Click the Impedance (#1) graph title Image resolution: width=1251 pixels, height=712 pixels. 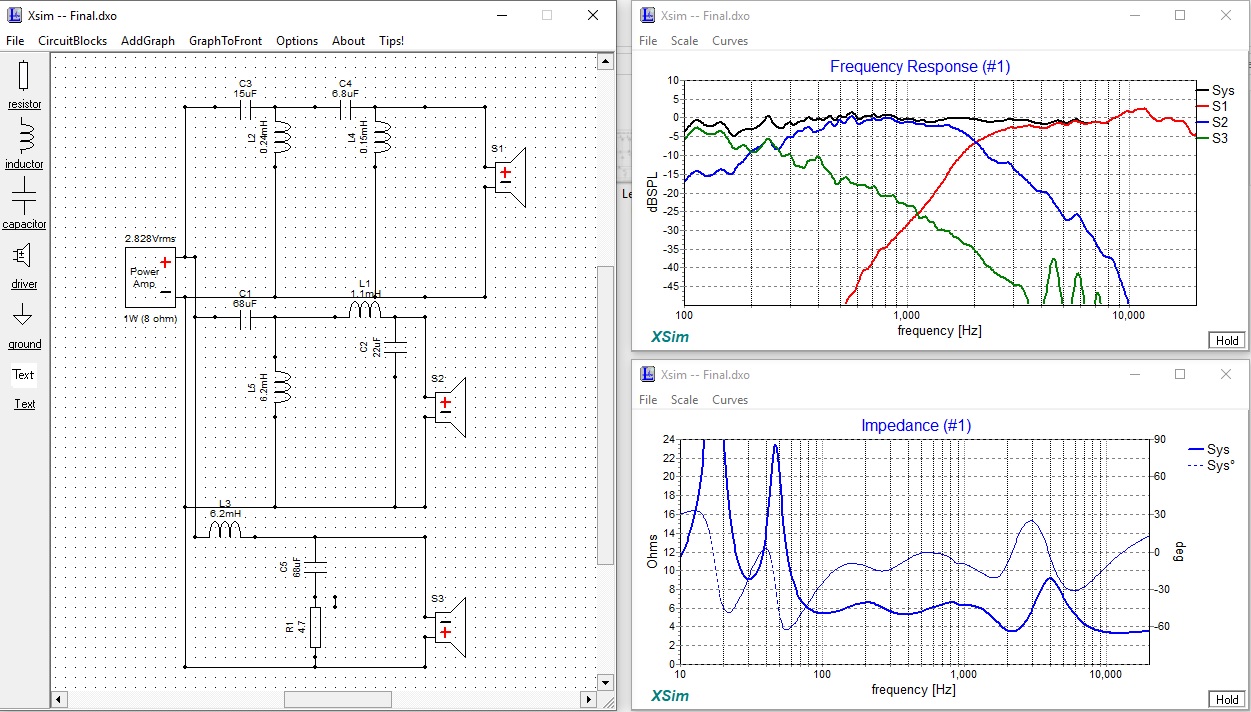(916, 425)
